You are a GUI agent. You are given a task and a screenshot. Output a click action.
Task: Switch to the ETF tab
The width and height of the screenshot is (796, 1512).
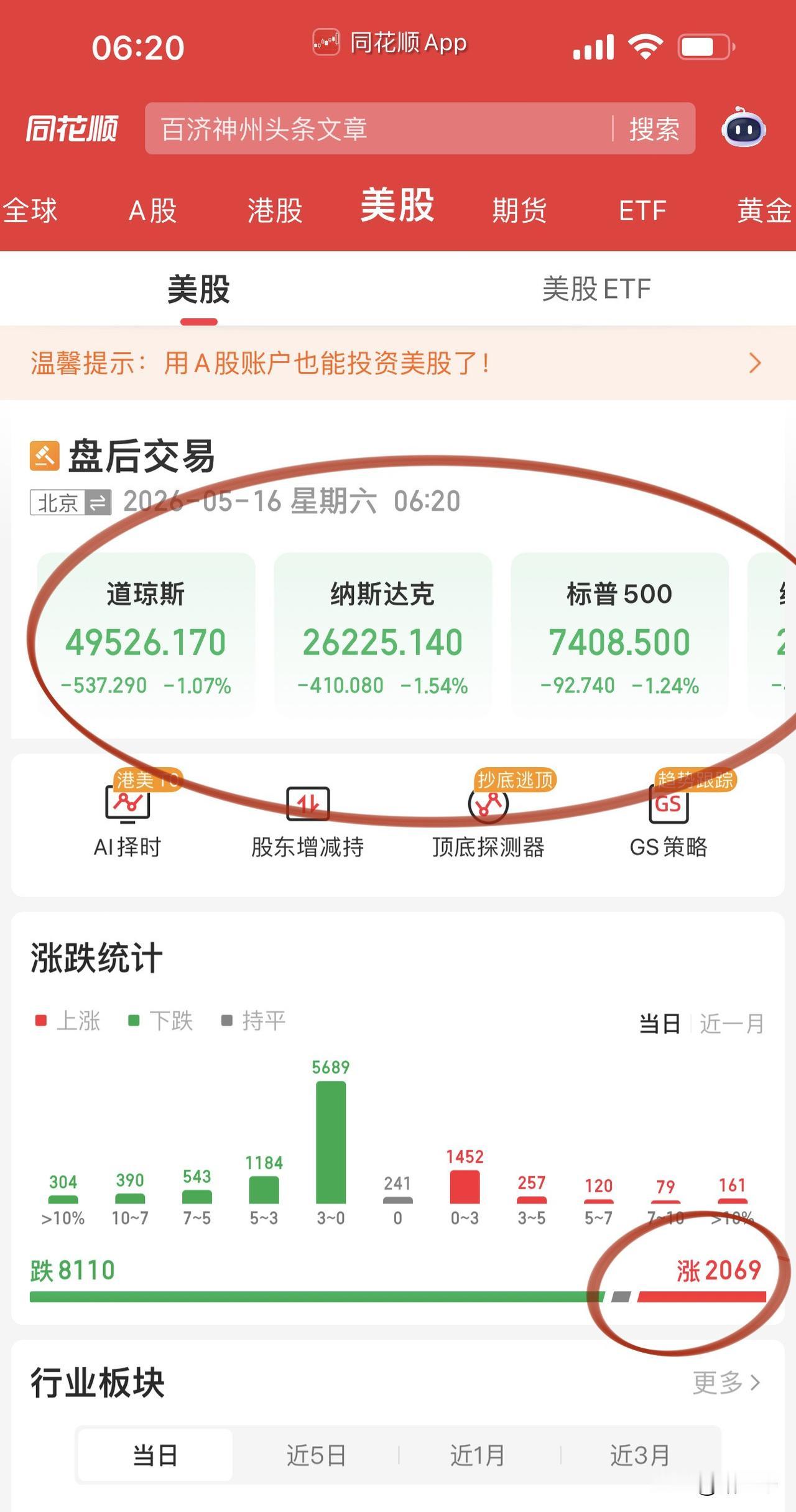[642, 211]
